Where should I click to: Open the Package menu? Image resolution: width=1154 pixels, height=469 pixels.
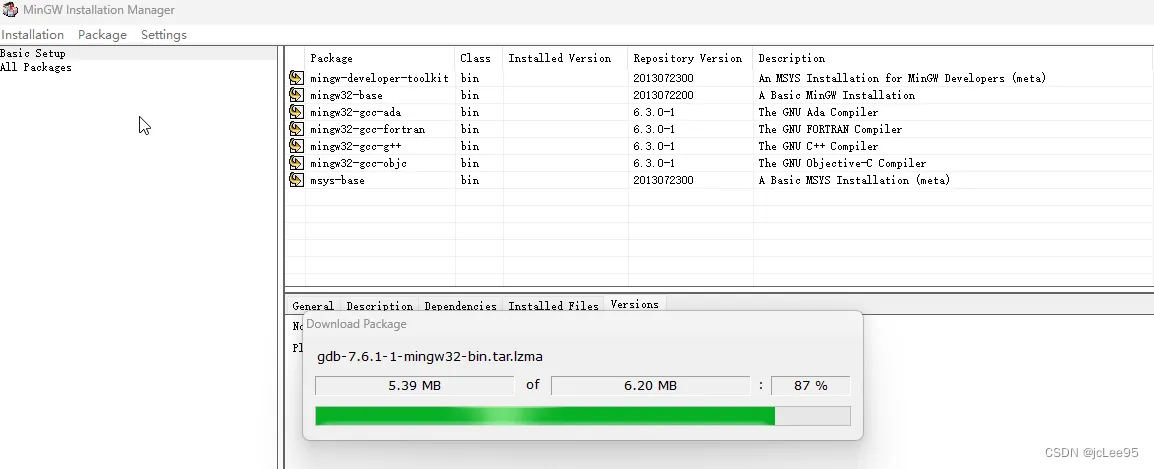tap(102, 35)
